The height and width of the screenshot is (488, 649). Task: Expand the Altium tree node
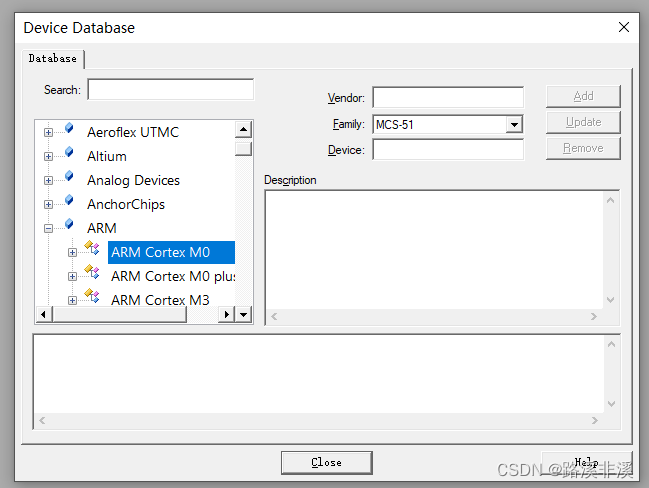(x=48, y=156)
